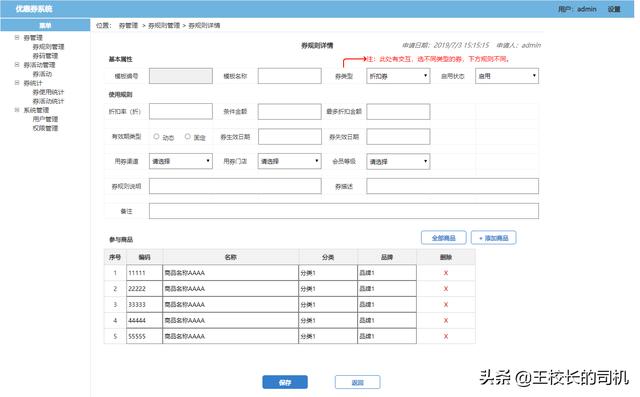Image resolution: width=640 pixels, height=397 pixels.
Task: Open the 用券渠道 dropdown
Action: [x=181, y=161]
